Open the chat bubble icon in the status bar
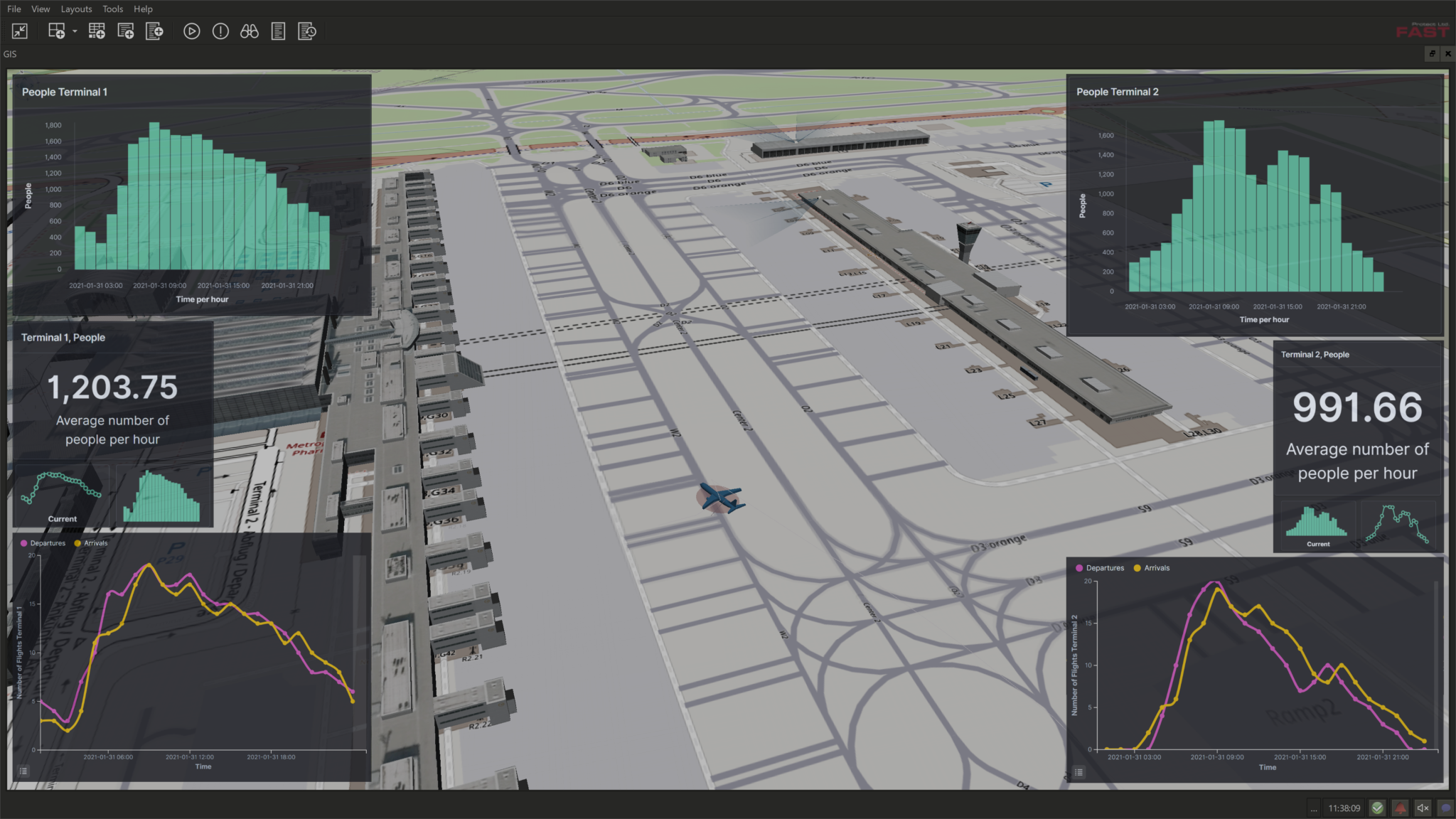 [x=1446, y=808]
